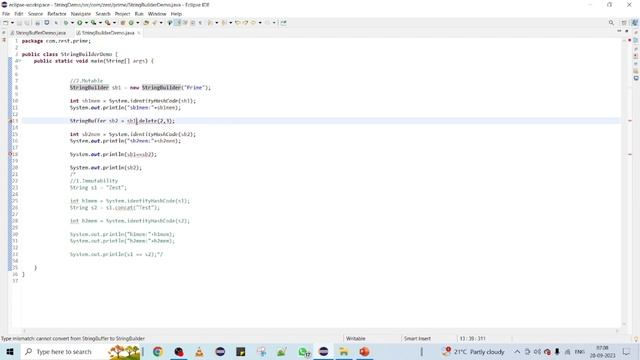Open the Navigate menu
This screenshot has width=640, height=360.
point(81,14)
